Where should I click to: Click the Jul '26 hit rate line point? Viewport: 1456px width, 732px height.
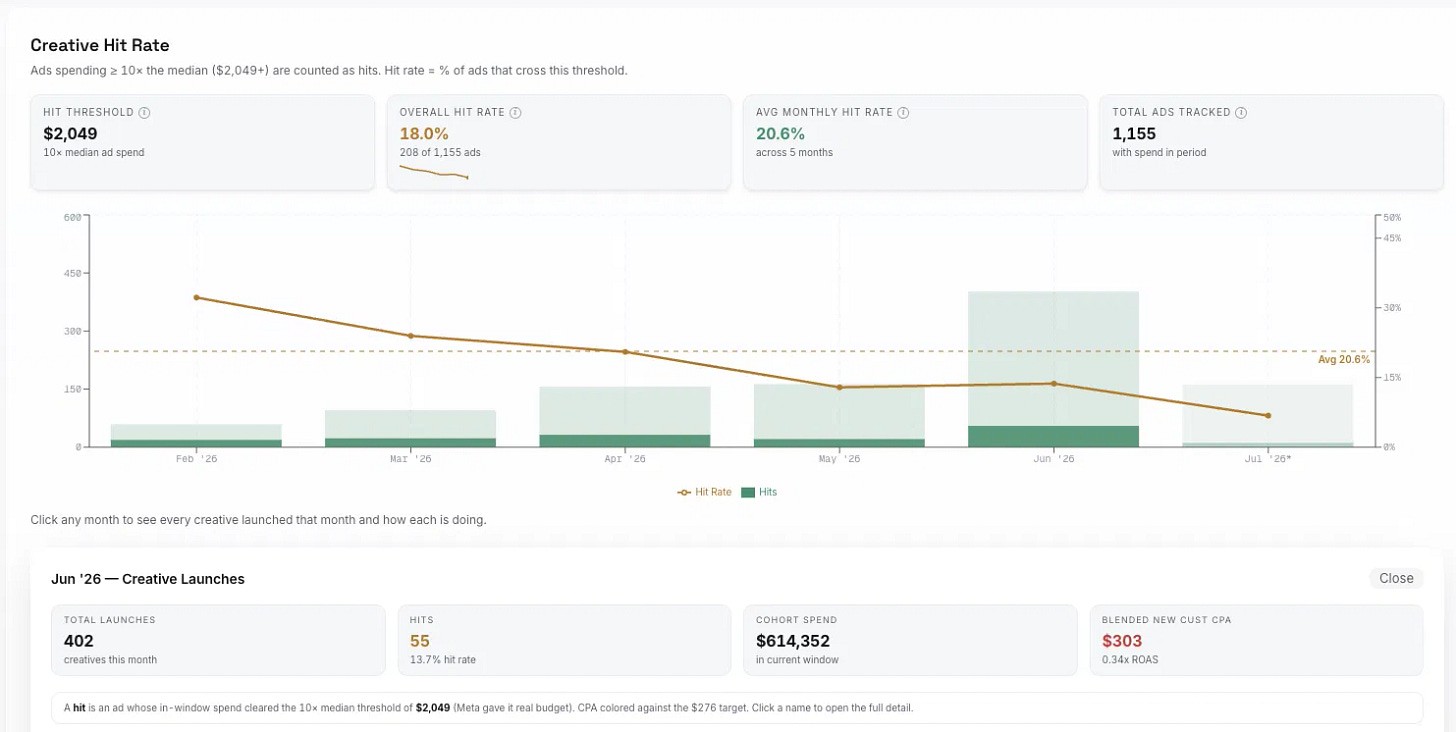(1268, 415)
